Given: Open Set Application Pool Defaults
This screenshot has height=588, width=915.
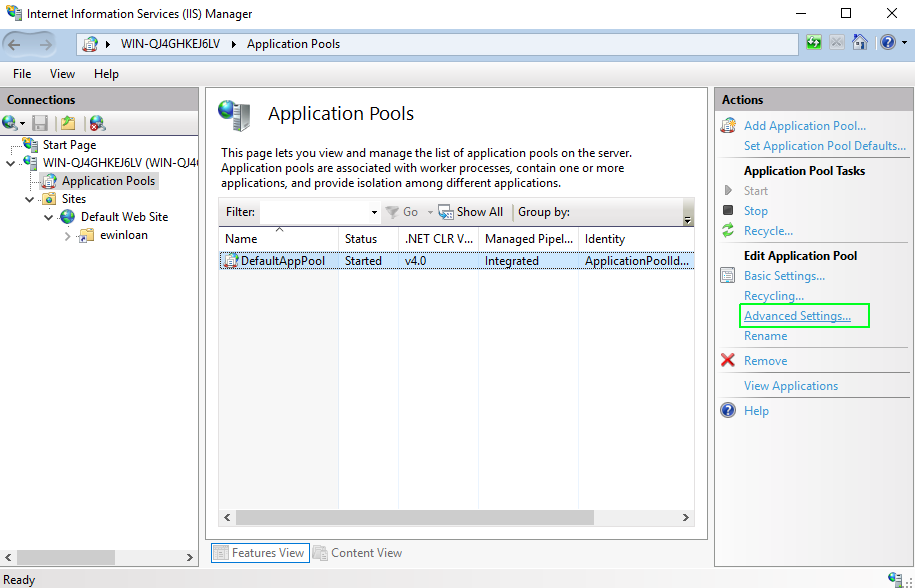Looking at the screenshot, I should click(825, 145).
